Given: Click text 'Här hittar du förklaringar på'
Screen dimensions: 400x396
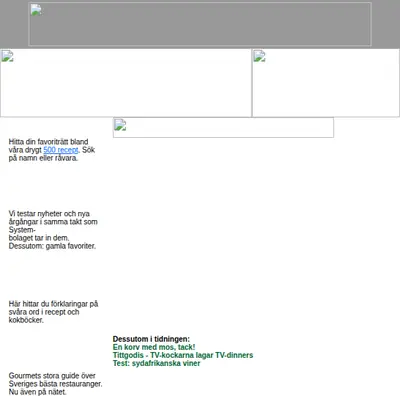Looking at the screenshot, I should (x=53, y=304).
